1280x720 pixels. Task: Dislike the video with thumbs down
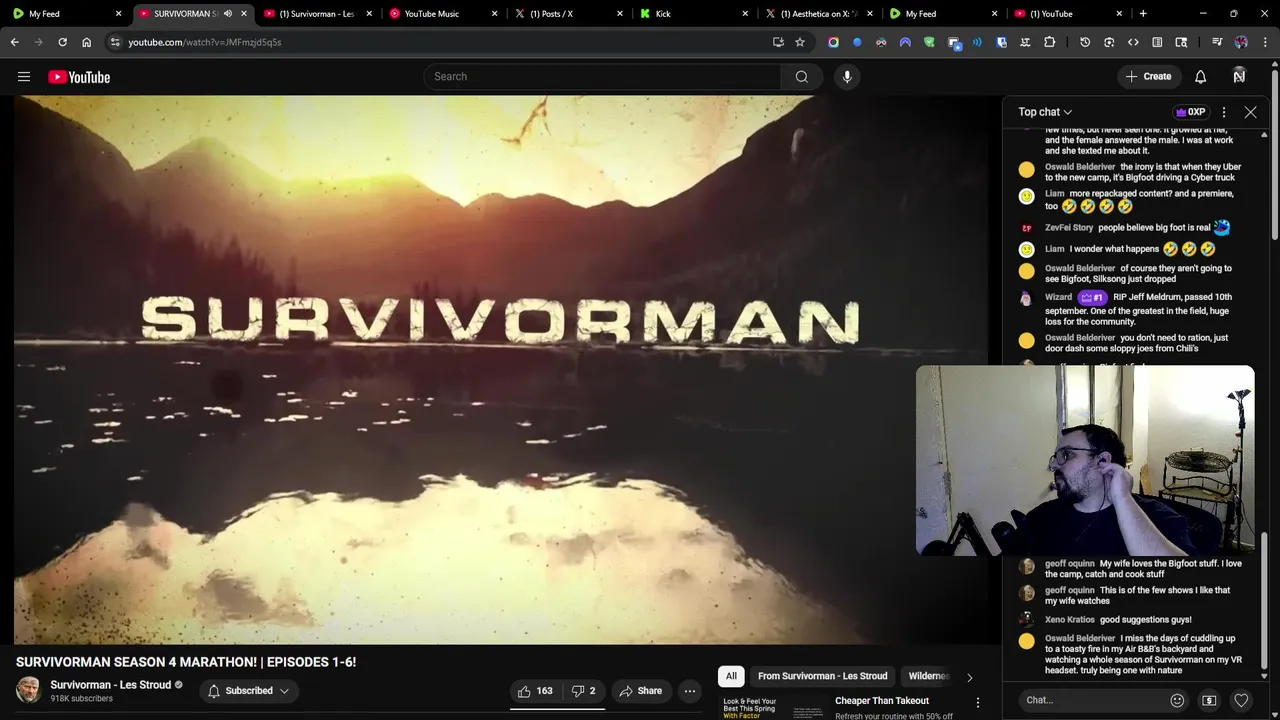[584, 691]
